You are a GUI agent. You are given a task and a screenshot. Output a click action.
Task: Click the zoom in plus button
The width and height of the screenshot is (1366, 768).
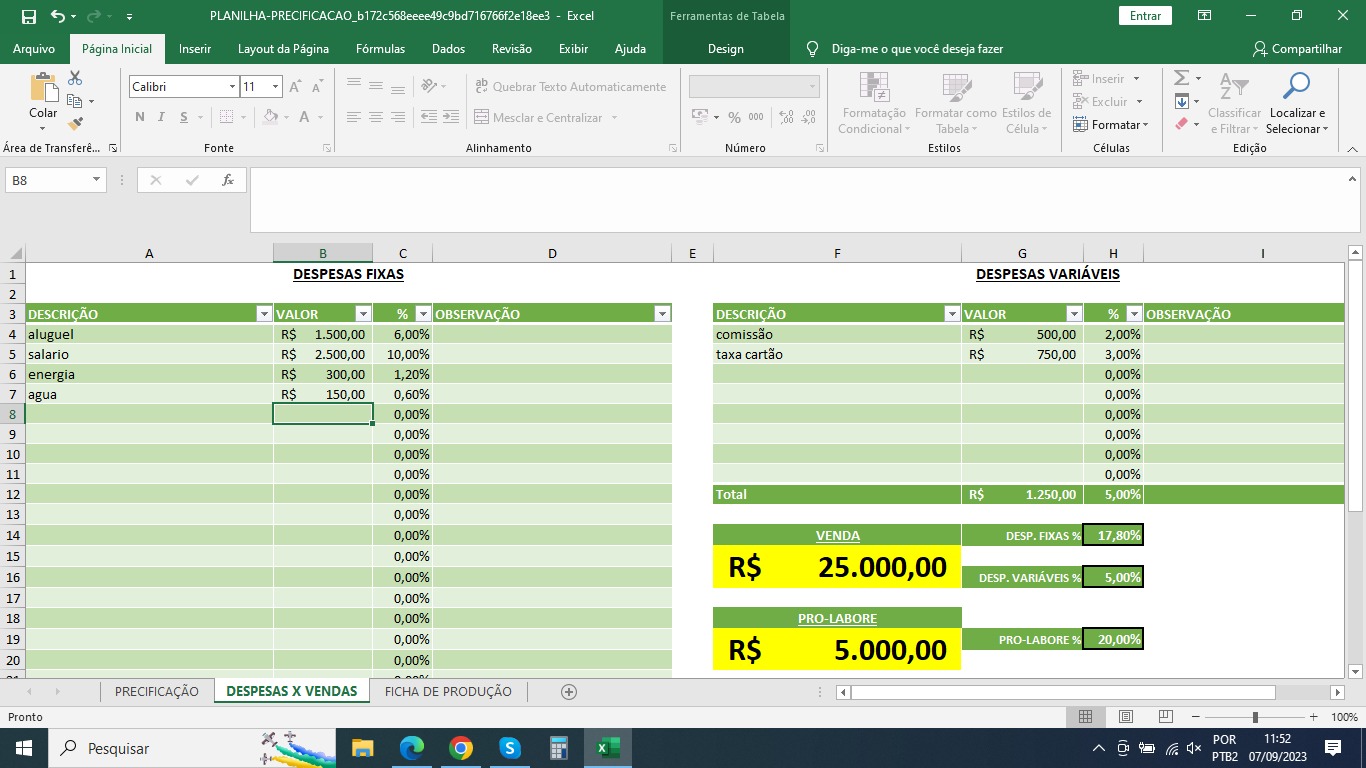[x=1315, y=717]
